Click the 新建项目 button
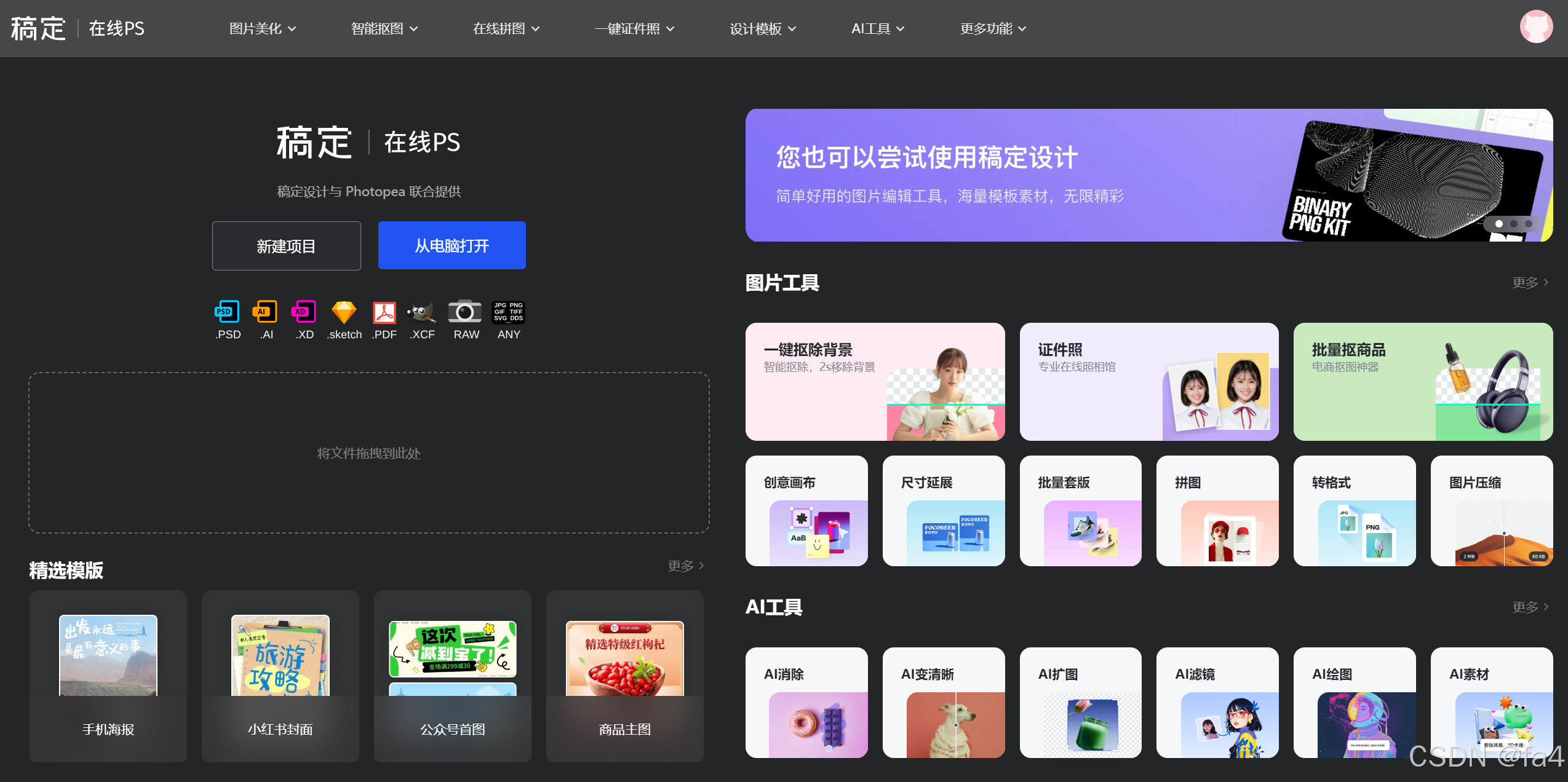This screenshot has width=1568, height=782. 287,246
